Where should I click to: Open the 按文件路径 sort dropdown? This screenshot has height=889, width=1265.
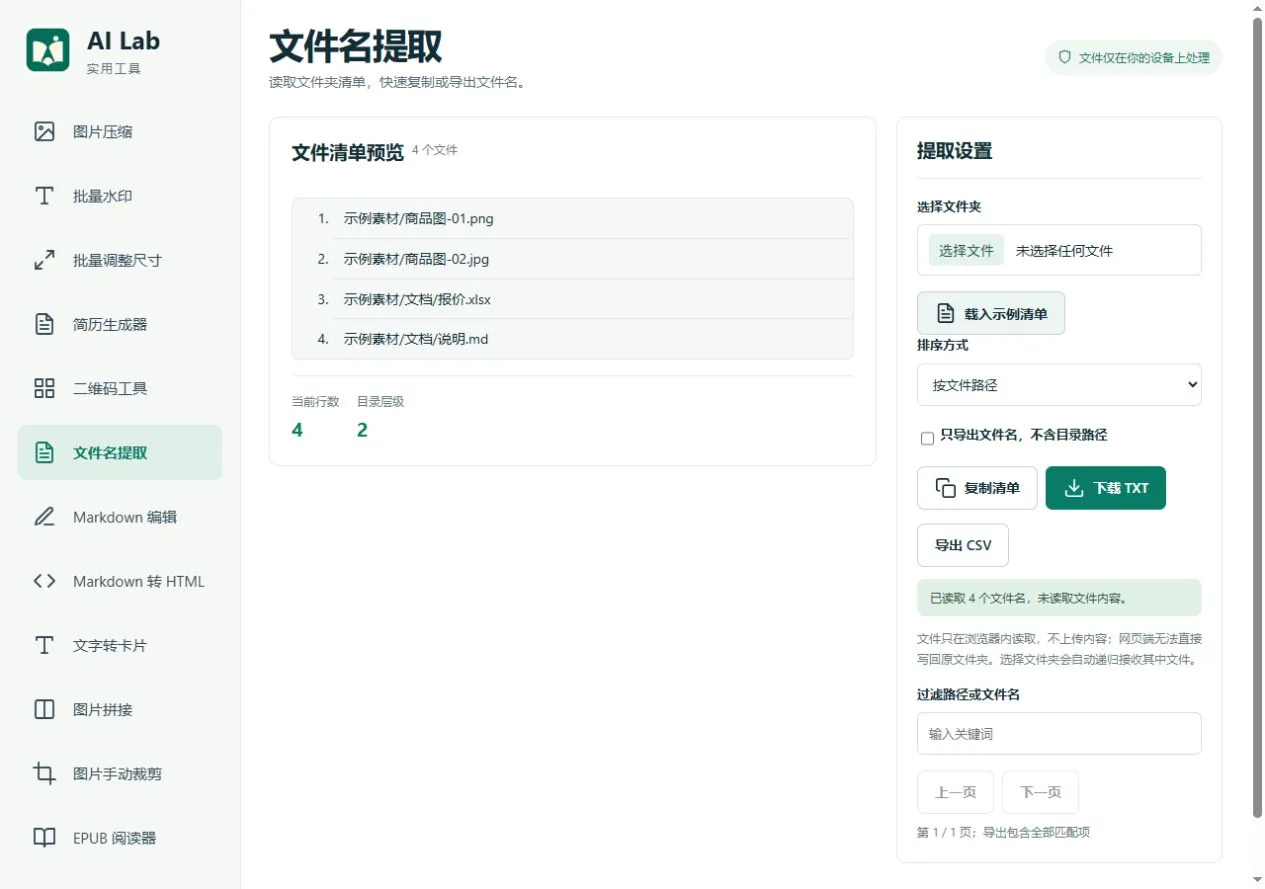click(x=1059, y=385)
